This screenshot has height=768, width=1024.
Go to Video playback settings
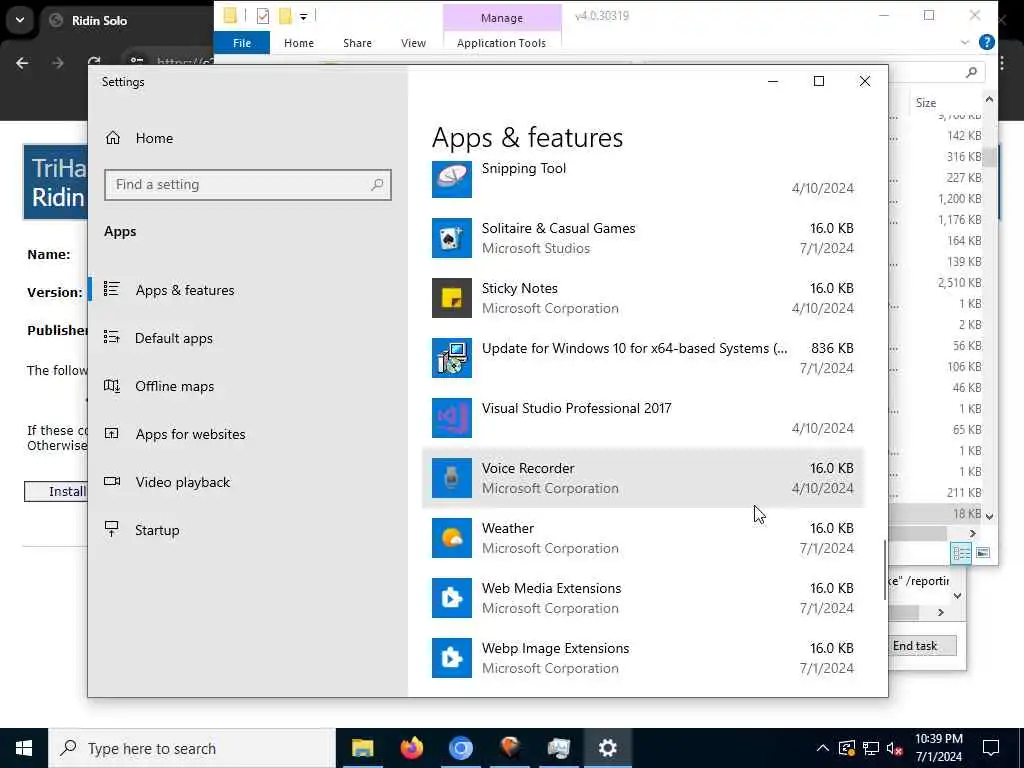point(183,483)
